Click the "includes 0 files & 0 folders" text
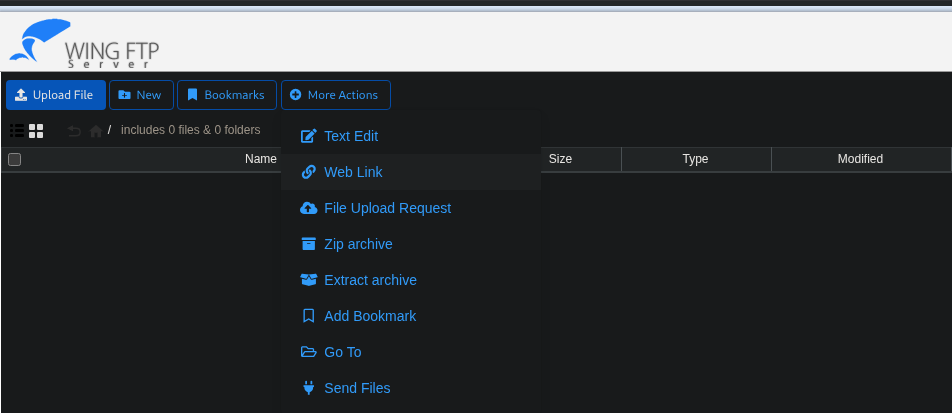The image size is (952, 413). click(191, 130)
